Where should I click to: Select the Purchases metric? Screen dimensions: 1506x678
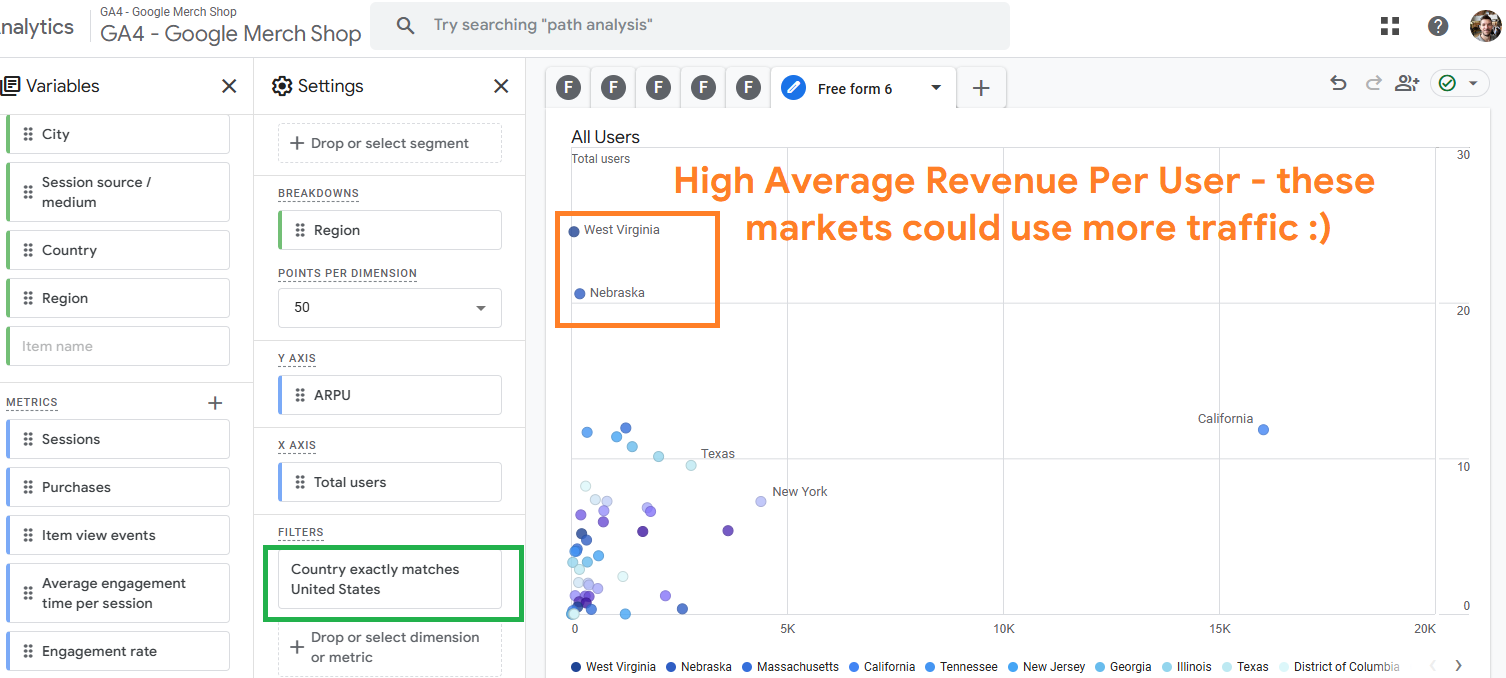click(x=118, y=487)
